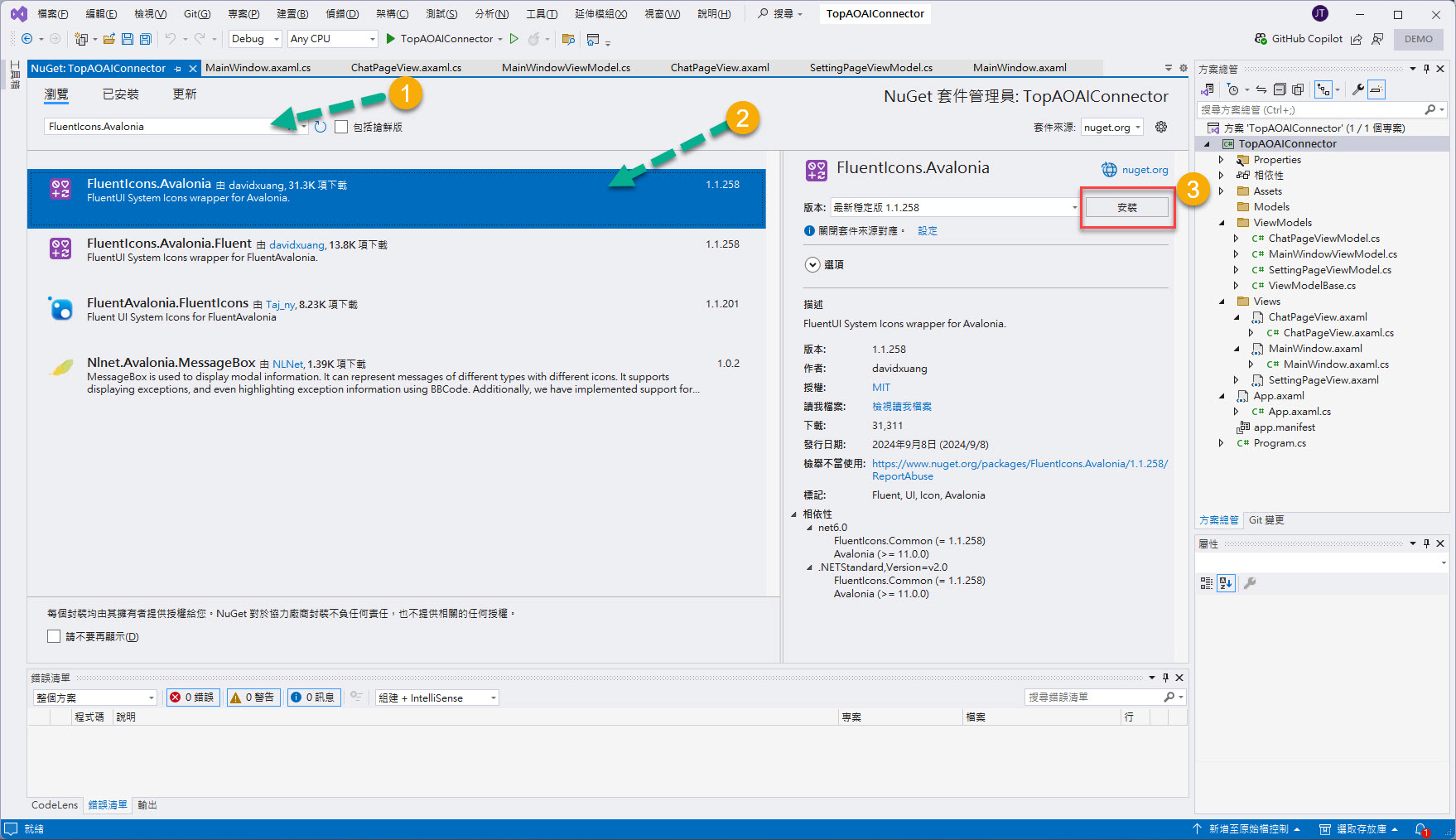Click Categorized icon in Properties panel
The width and height of the screenshot is (1456, 840).
click(x=1207, y=583)
